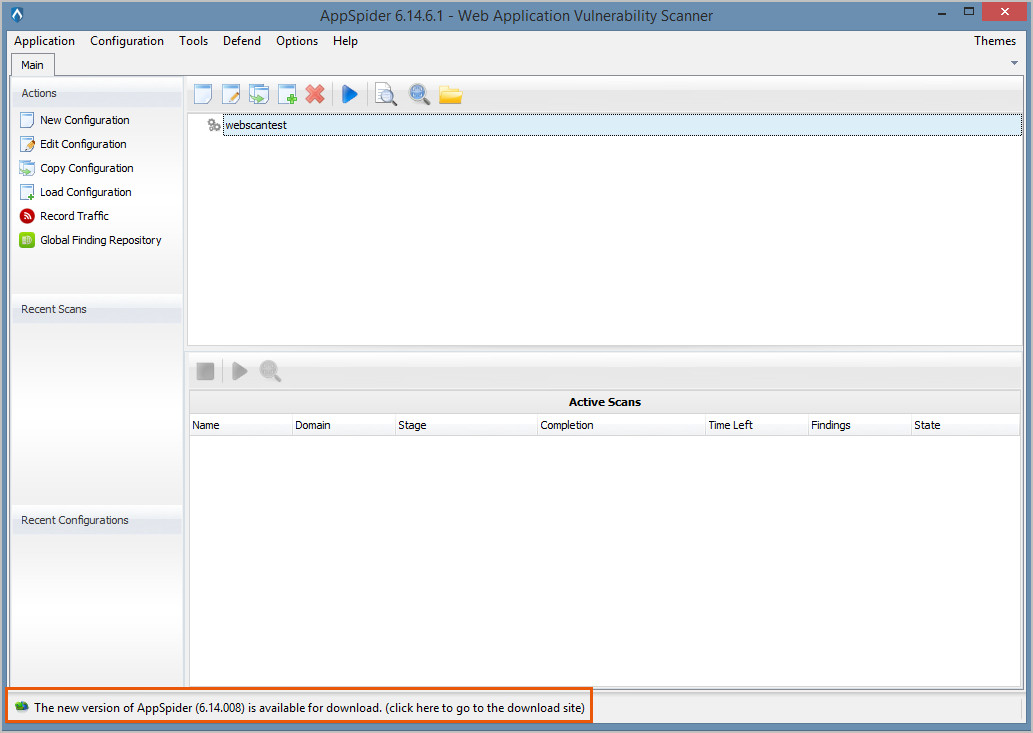The width and height of the screenshot is (1033, 733).
Task: Click the Completion column header
Action: click(x=567, y=425)
